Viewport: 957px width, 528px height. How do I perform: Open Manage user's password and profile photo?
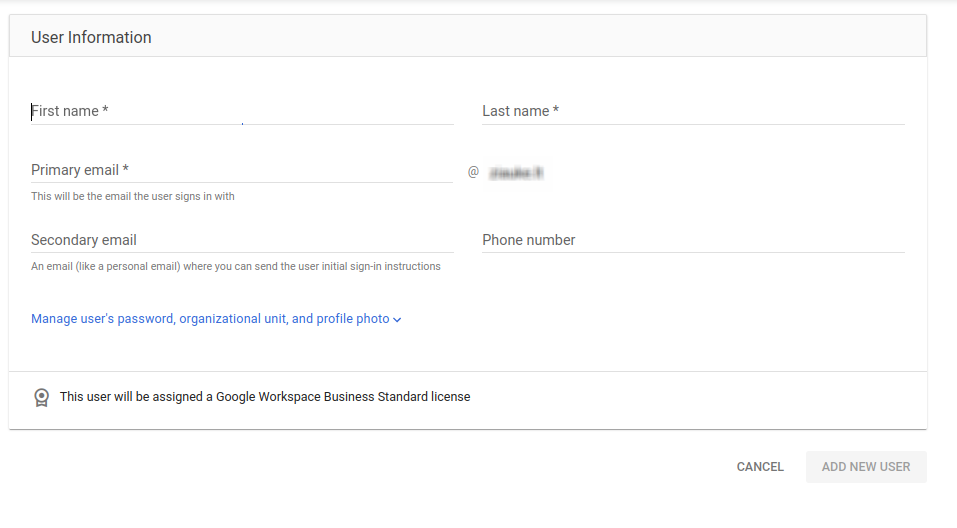[x=210, y=319]
